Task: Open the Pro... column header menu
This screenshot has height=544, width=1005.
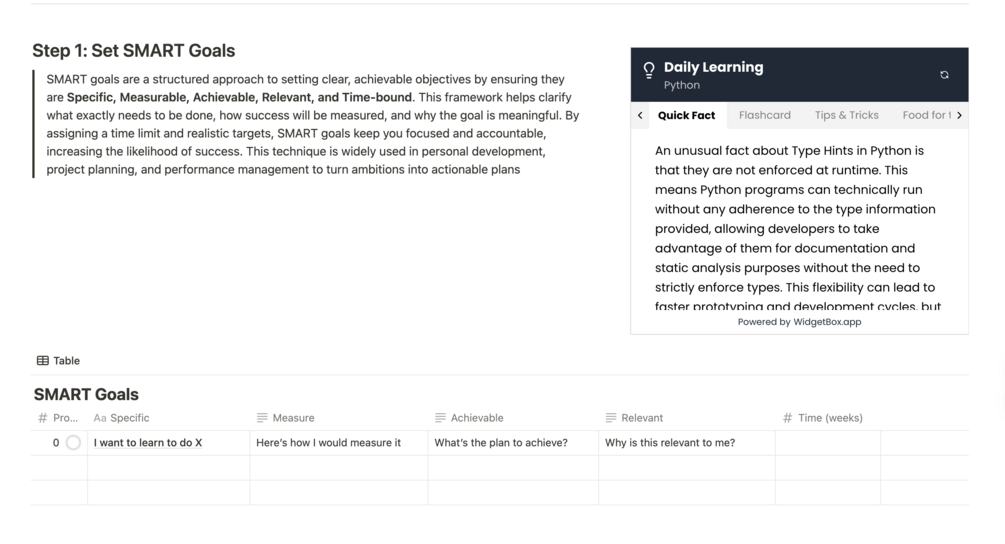Action: [58, 418]
